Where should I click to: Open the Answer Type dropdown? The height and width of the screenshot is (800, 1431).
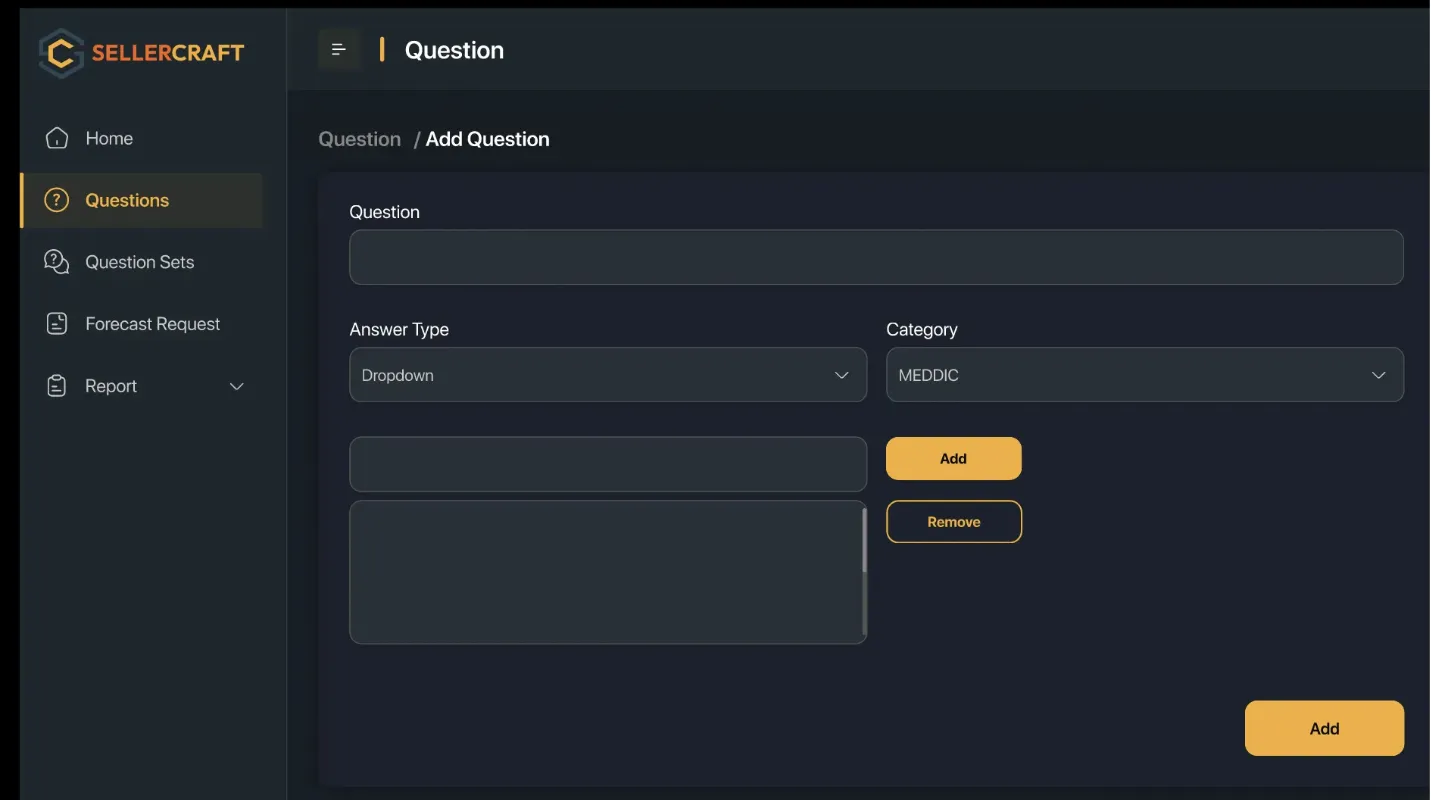607,375
